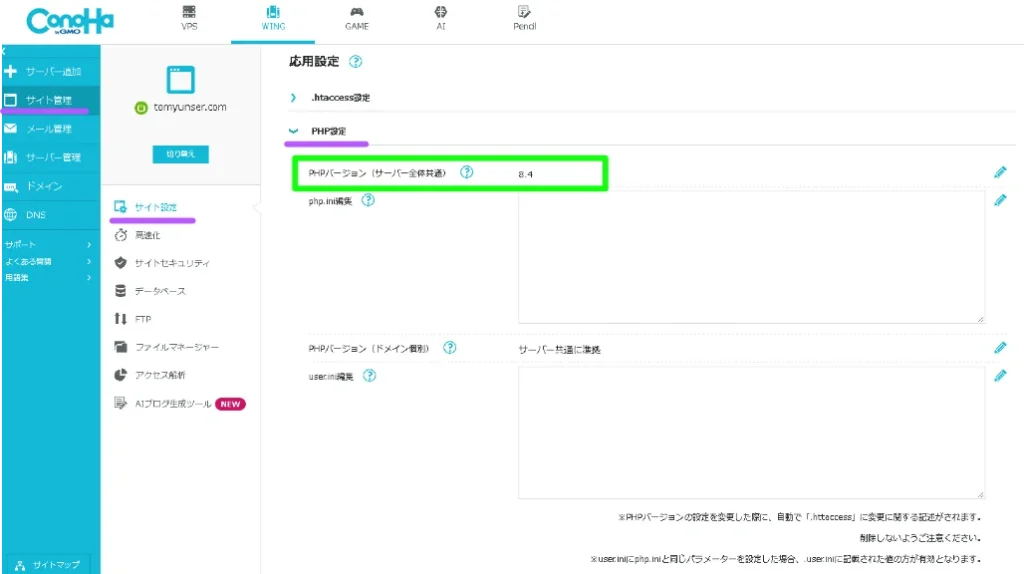Click the folder icon beside ファイルマネージャー
1024x574 pixels.
120,347
